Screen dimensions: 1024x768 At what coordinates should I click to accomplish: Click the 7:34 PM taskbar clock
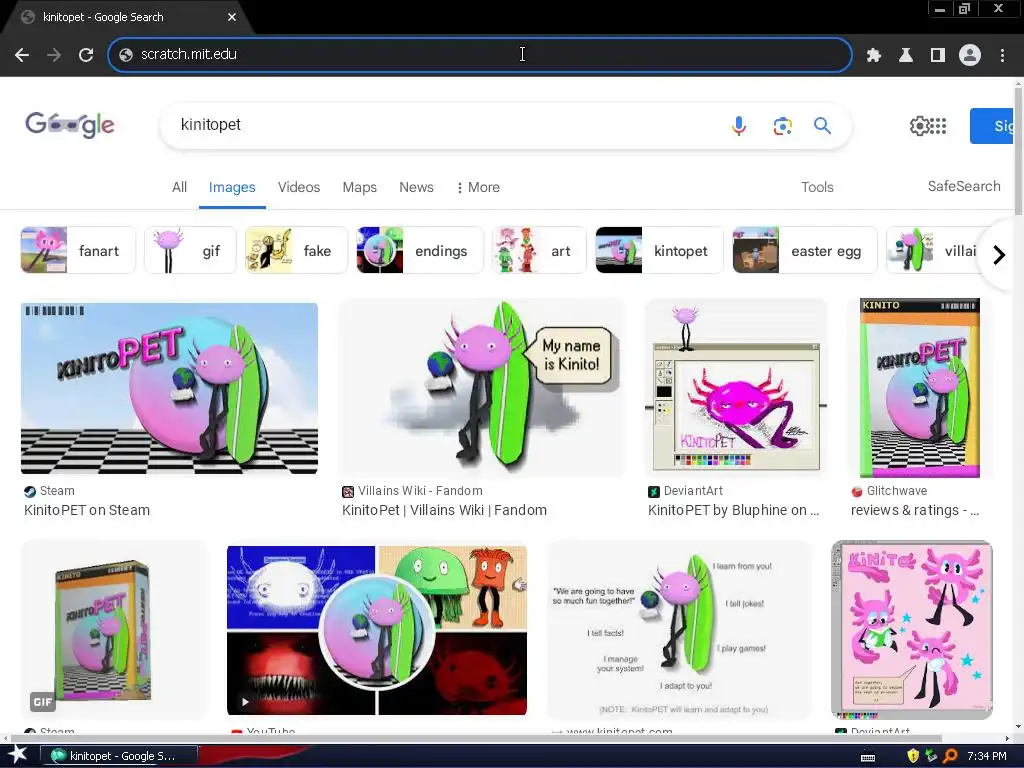(x=986, y=756)
